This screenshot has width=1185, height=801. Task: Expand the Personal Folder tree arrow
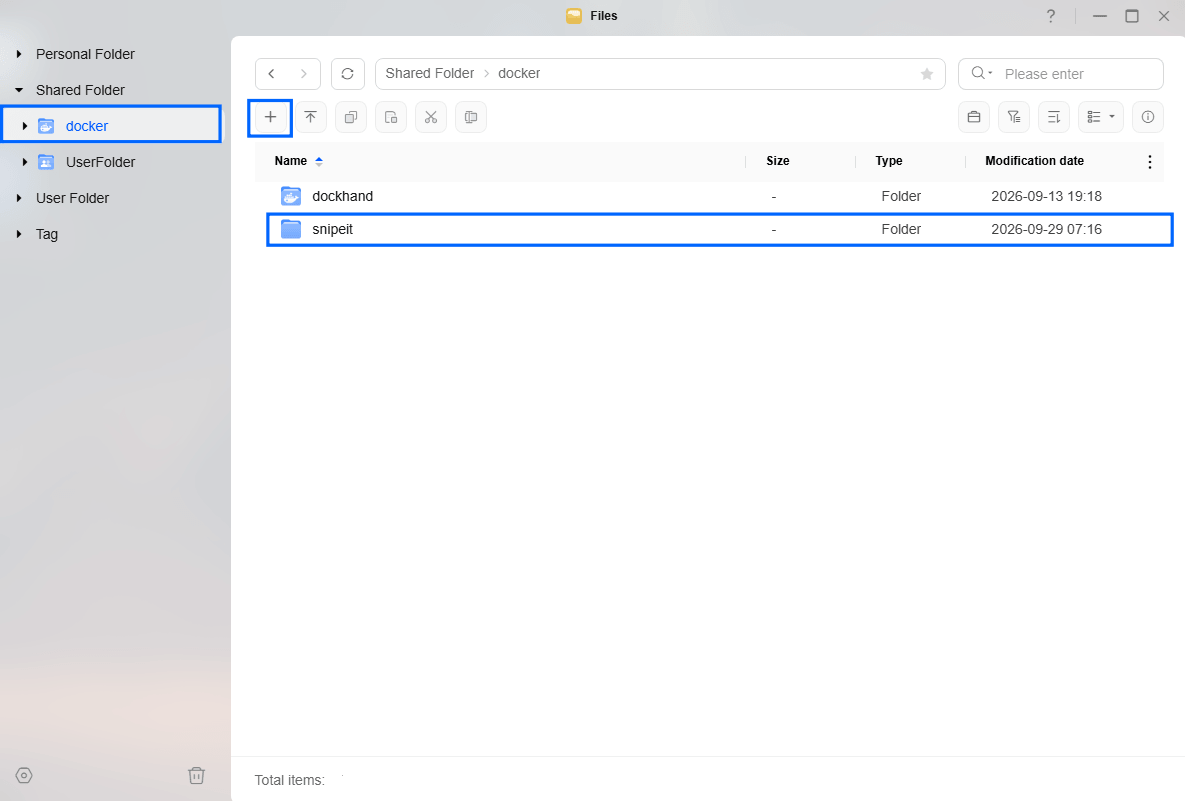(x=19, y=54)
